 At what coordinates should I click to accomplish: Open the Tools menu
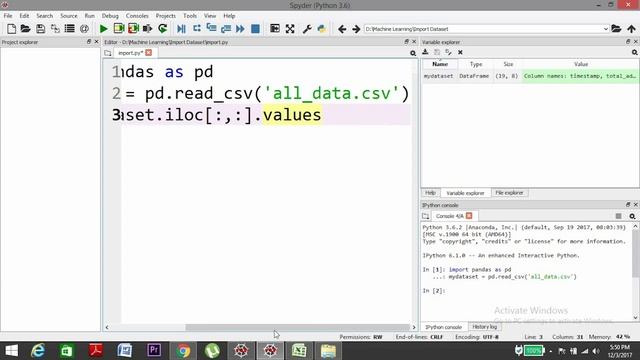190,16
